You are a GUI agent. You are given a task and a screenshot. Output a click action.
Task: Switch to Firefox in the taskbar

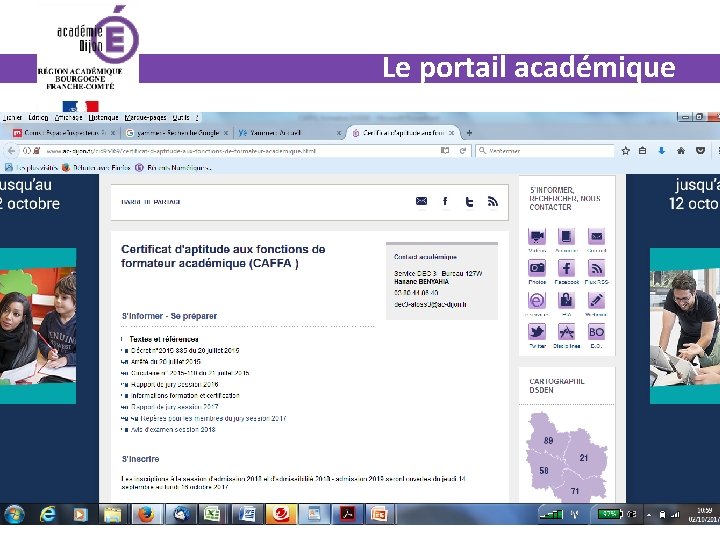146,514
